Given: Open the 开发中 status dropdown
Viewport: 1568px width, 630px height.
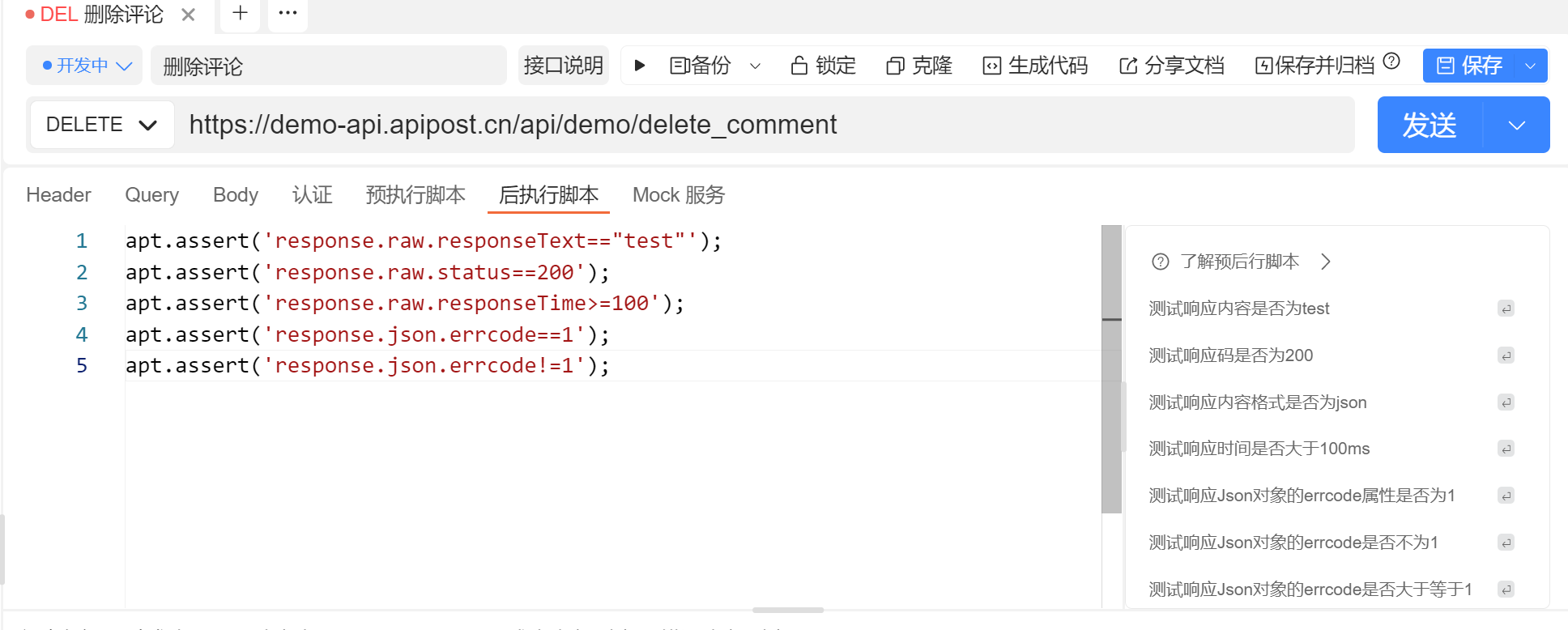Looking at the screenshot, I should 84,66.
